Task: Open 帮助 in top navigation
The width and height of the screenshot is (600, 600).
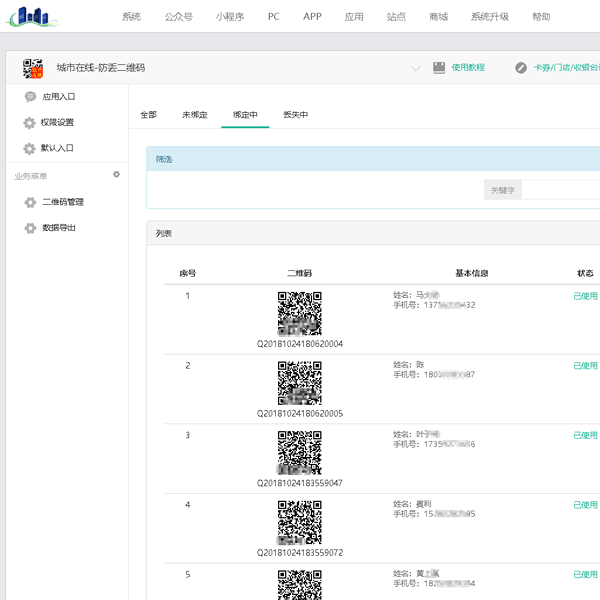Action: [x=541, y=17]
